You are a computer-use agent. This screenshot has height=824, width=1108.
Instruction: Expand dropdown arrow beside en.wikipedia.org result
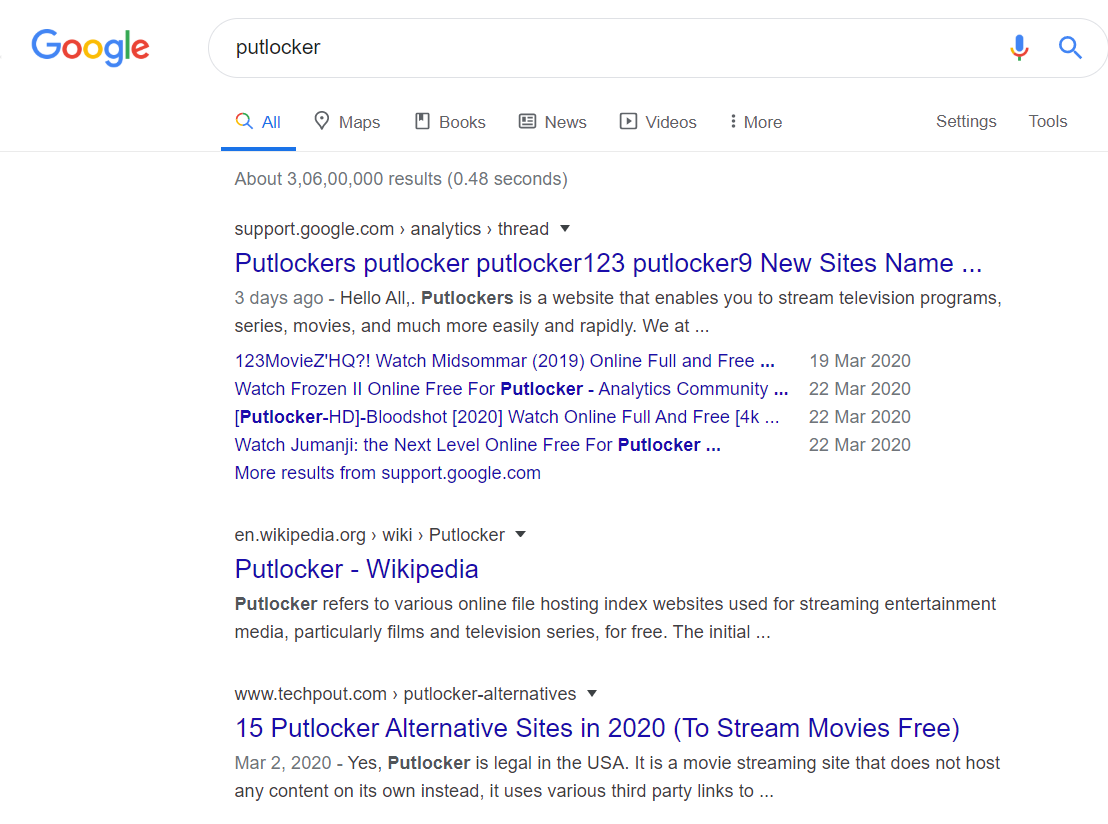point(521,534)
